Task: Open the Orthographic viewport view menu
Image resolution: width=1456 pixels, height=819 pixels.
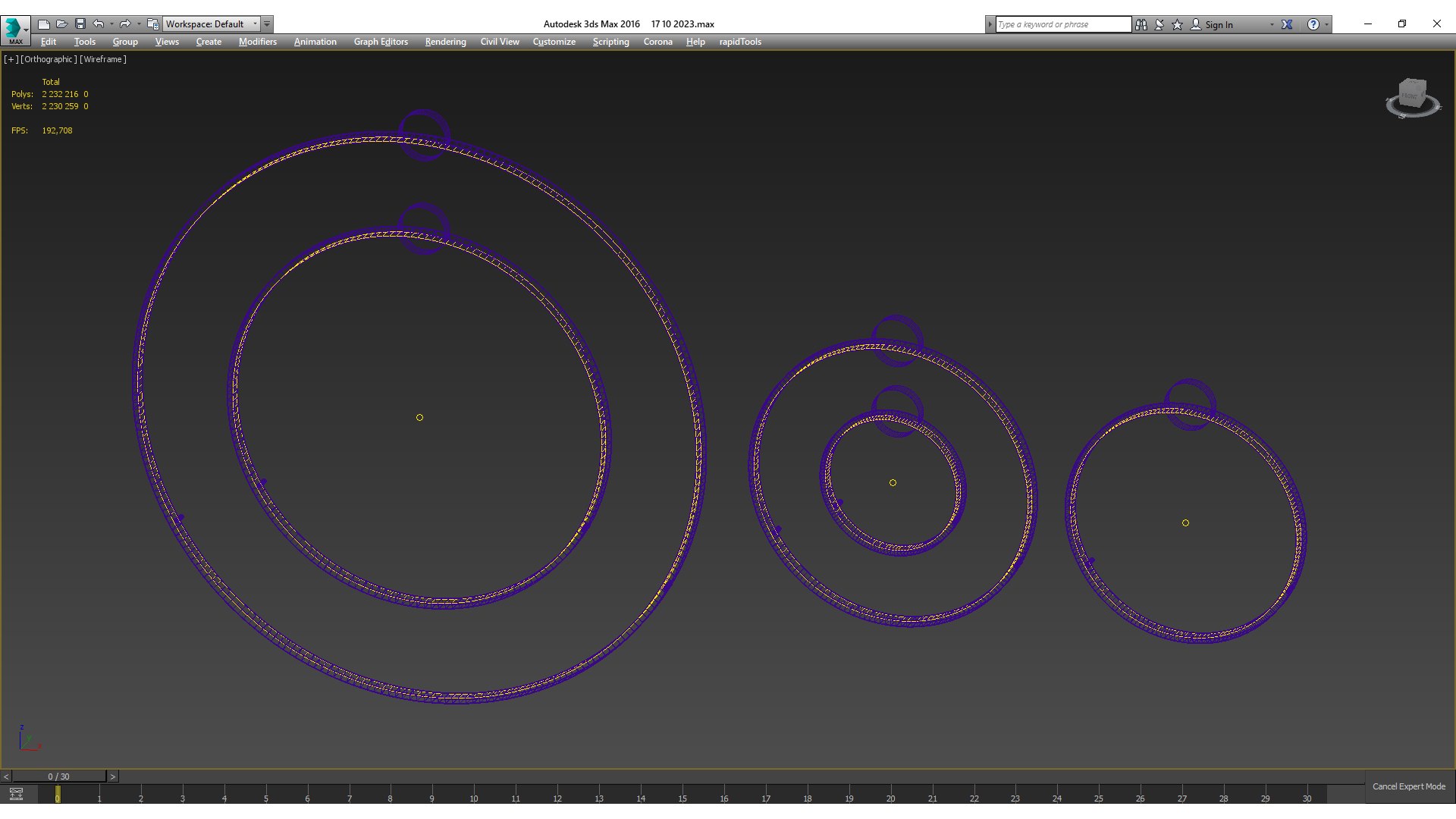Action: pyautogui.click(x=49, y=59)
